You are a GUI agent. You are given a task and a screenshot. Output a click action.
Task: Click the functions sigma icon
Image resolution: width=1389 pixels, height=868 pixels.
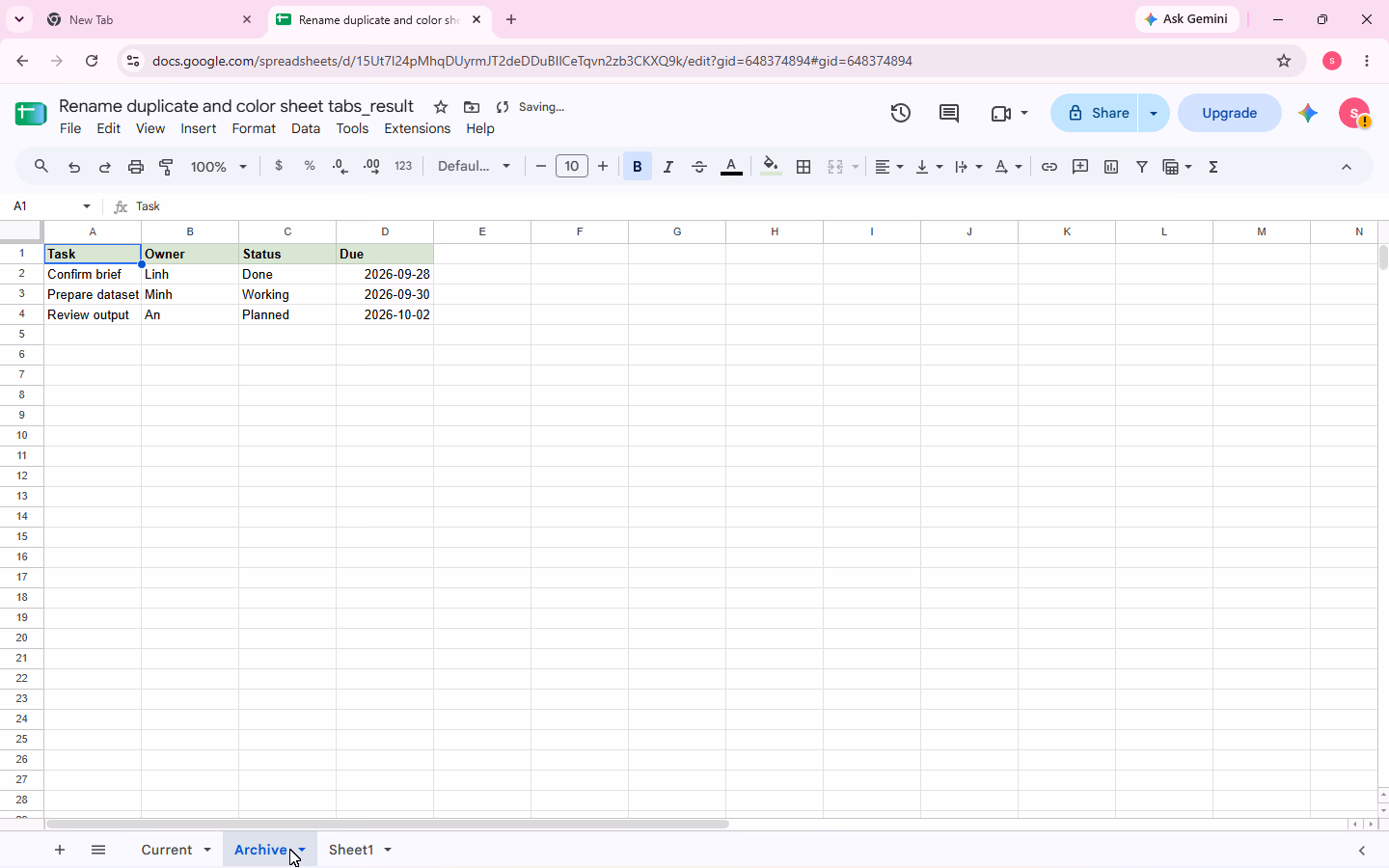point(1213,167)
